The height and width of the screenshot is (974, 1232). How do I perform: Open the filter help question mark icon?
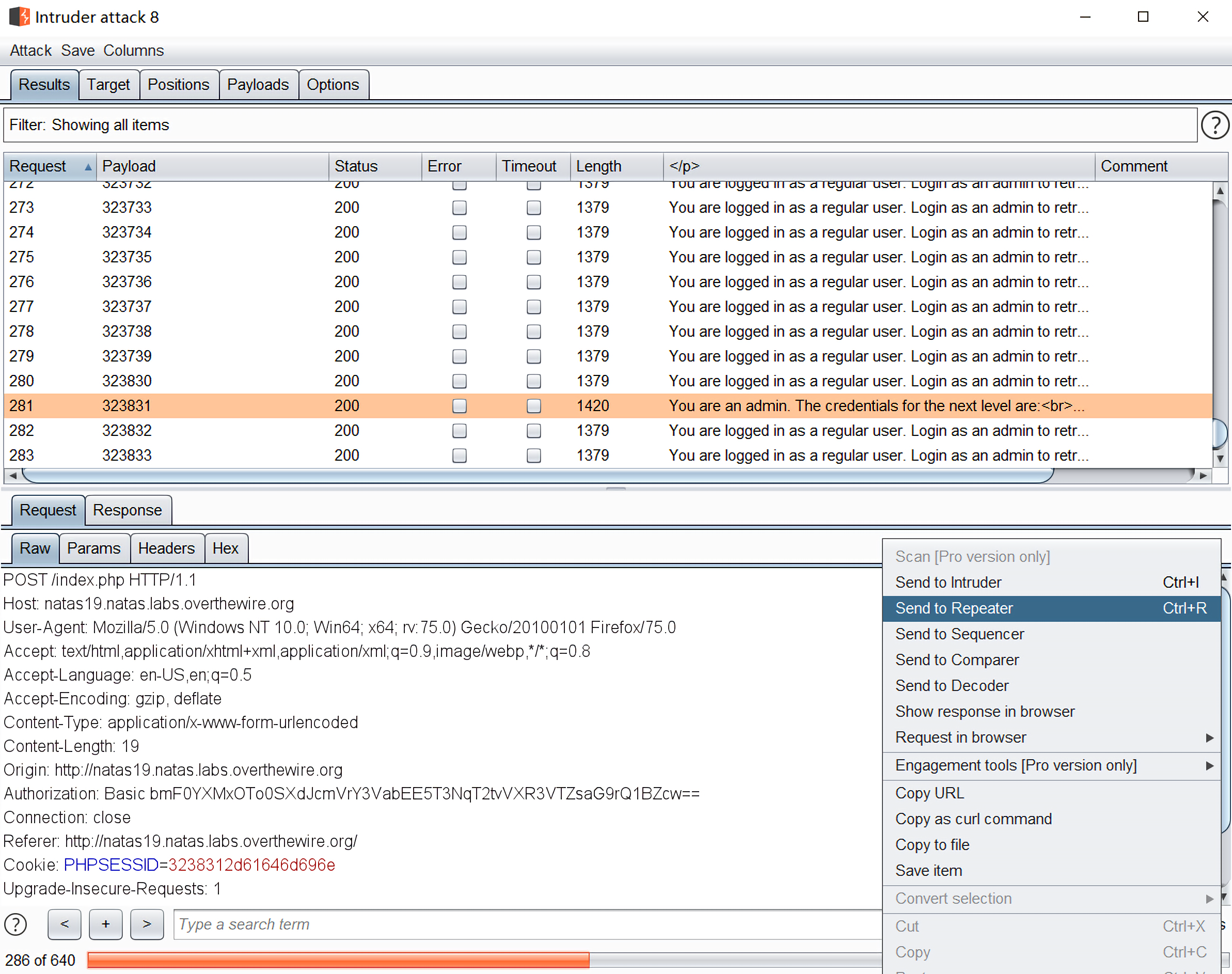[x=1215, y=125]
